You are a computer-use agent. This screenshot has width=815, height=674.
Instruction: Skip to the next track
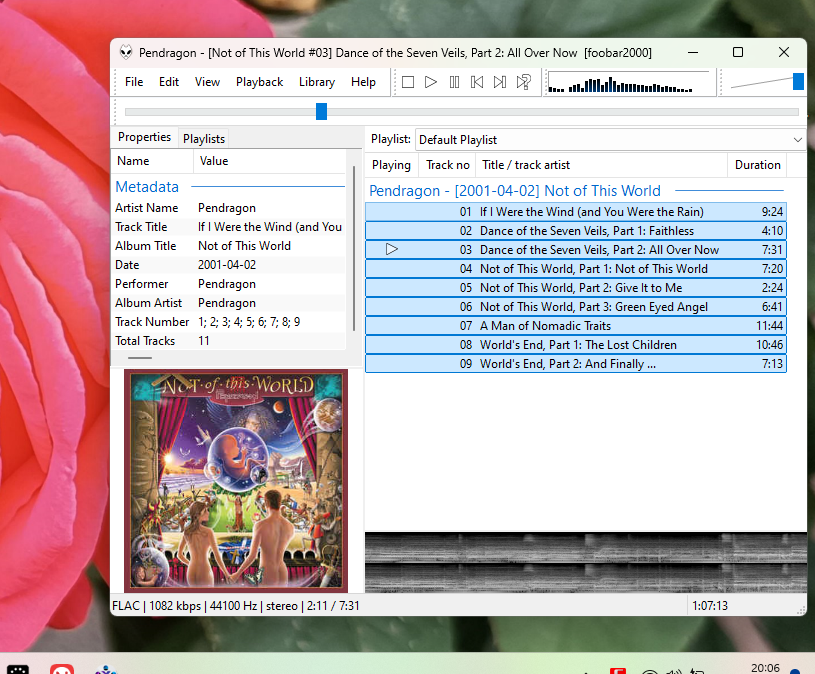pos(500,82)
